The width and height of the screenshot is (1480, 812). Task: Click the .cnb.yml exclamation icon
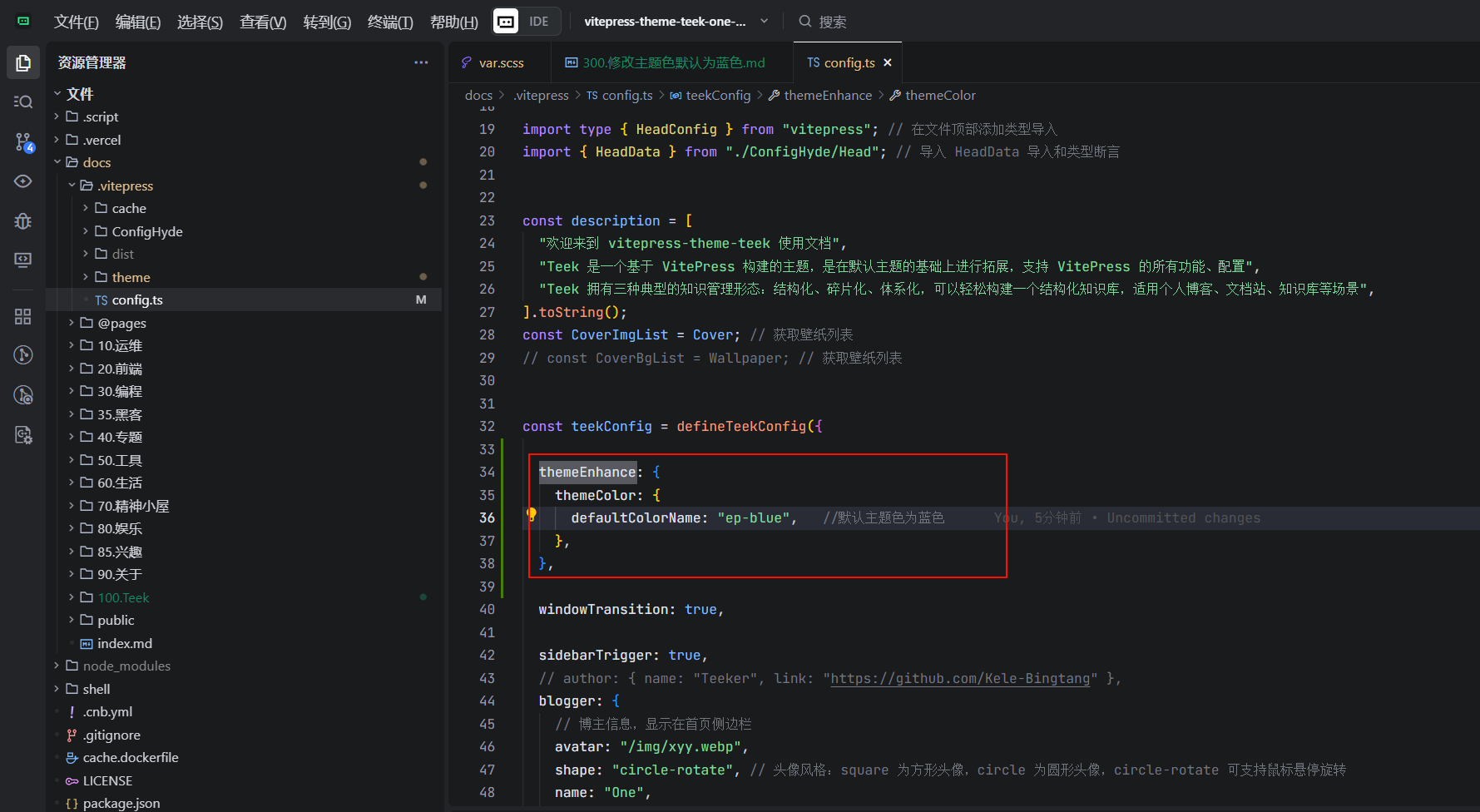point(72,712)
